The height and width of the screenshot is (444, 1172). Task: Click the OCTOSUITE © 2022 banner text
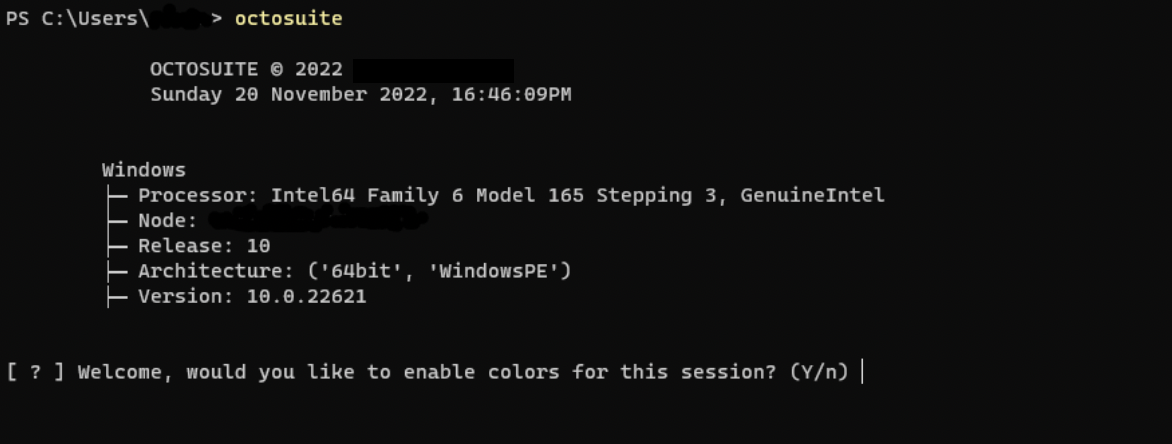click(x=246, y=70)
